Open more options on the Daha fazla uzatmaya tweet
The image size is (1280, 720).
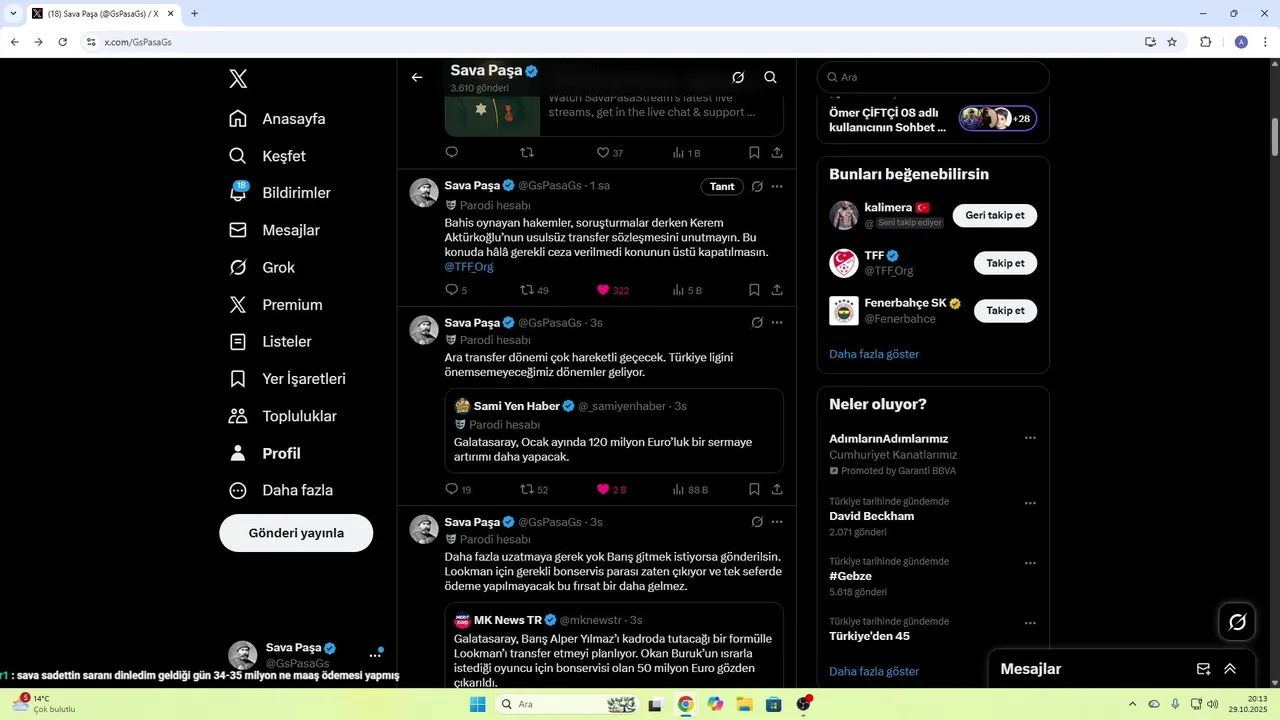click(x=777, y=522)
